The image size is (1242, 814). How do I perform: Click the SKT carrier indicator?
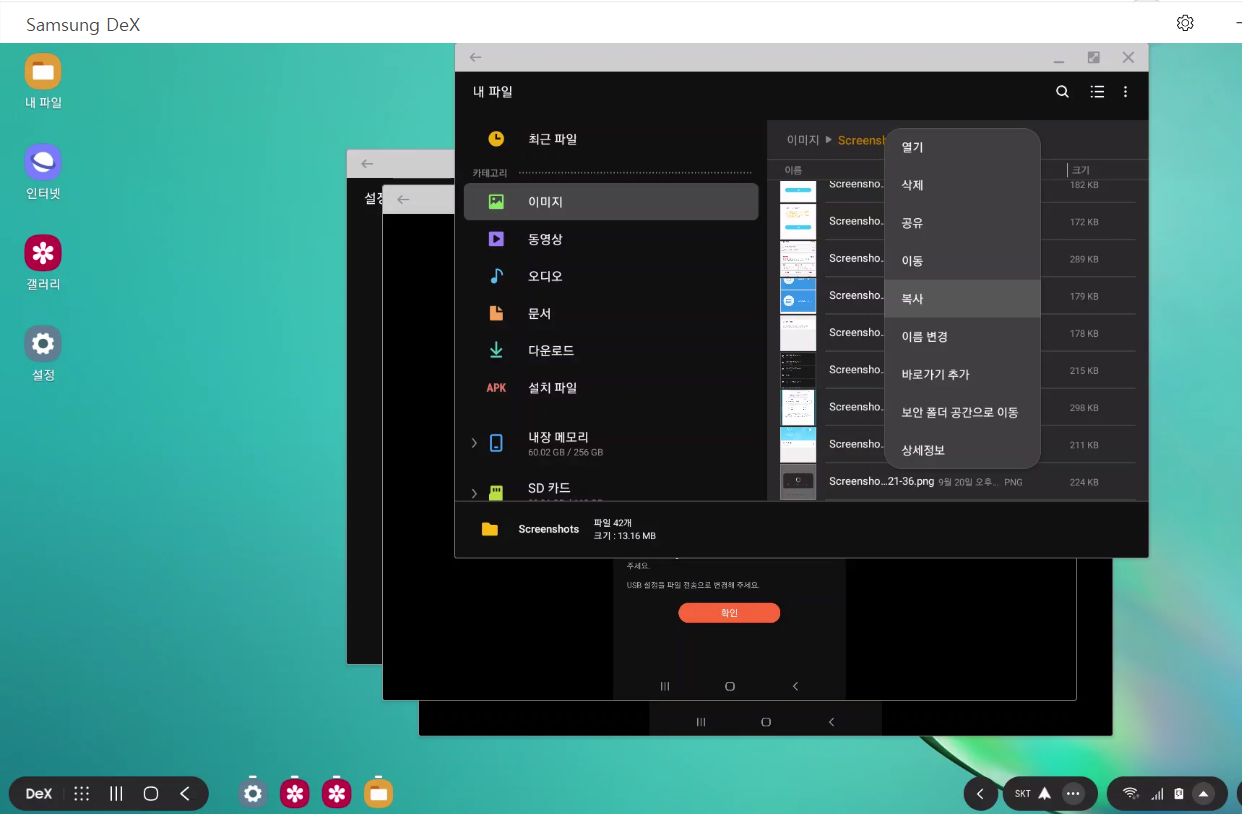click(1022, 794)
